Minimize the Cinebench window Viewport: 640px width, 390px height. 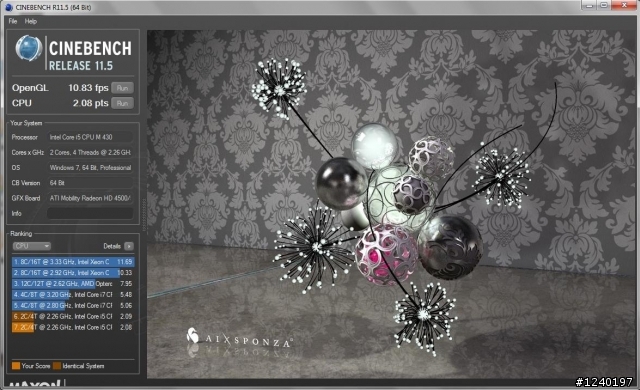(589, 5)
